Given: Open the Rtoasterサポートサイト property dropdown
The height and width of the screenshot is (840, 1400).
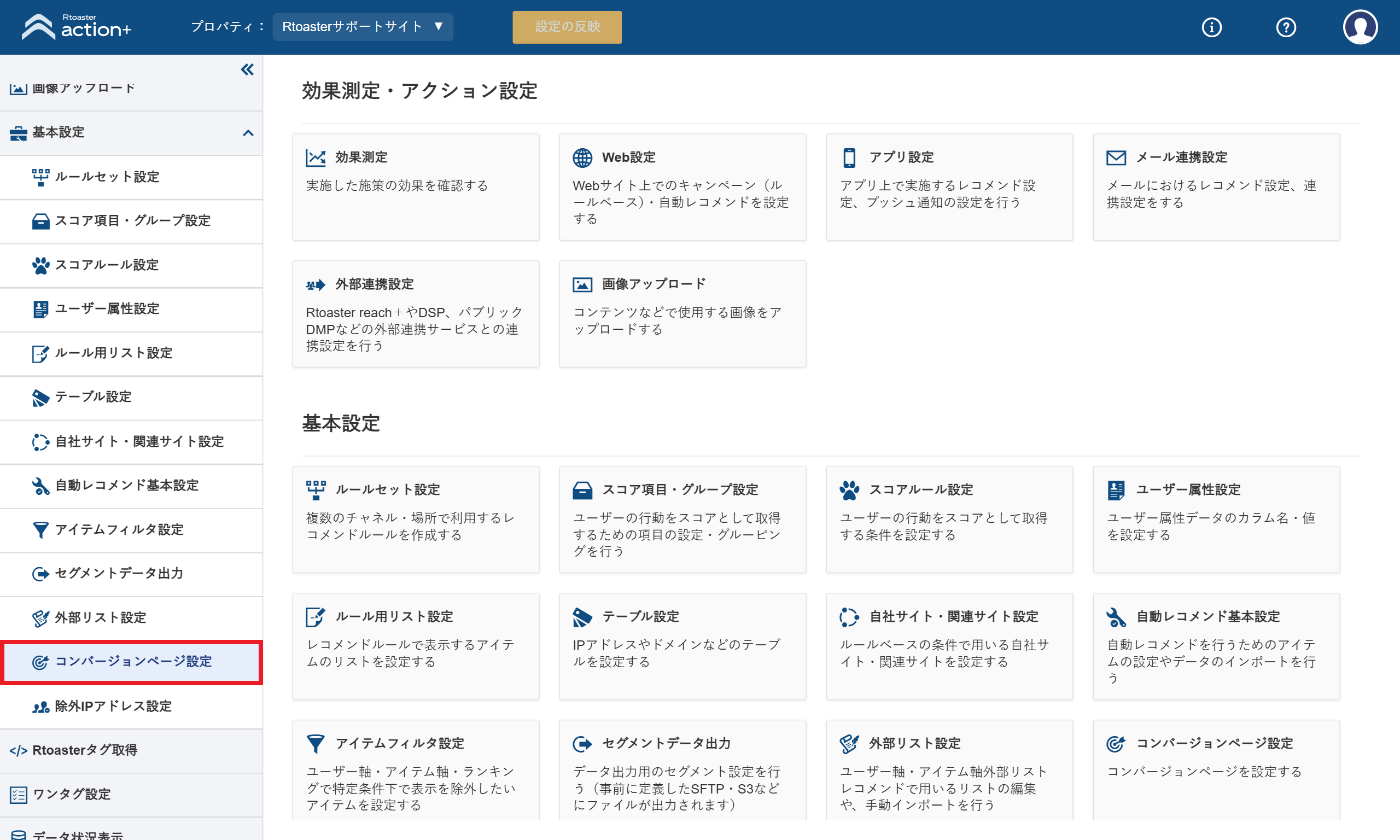Looking at the screenshot, I should (x=363, y=27).
